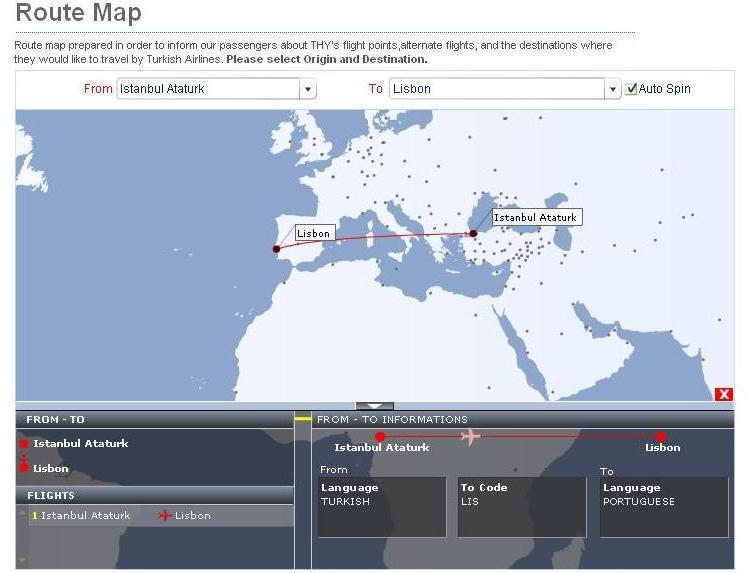This screenshot has height=573, width=748.
Task: Click the red Istanbul Ataturk route endpoint dot
Action: (380, 436)
